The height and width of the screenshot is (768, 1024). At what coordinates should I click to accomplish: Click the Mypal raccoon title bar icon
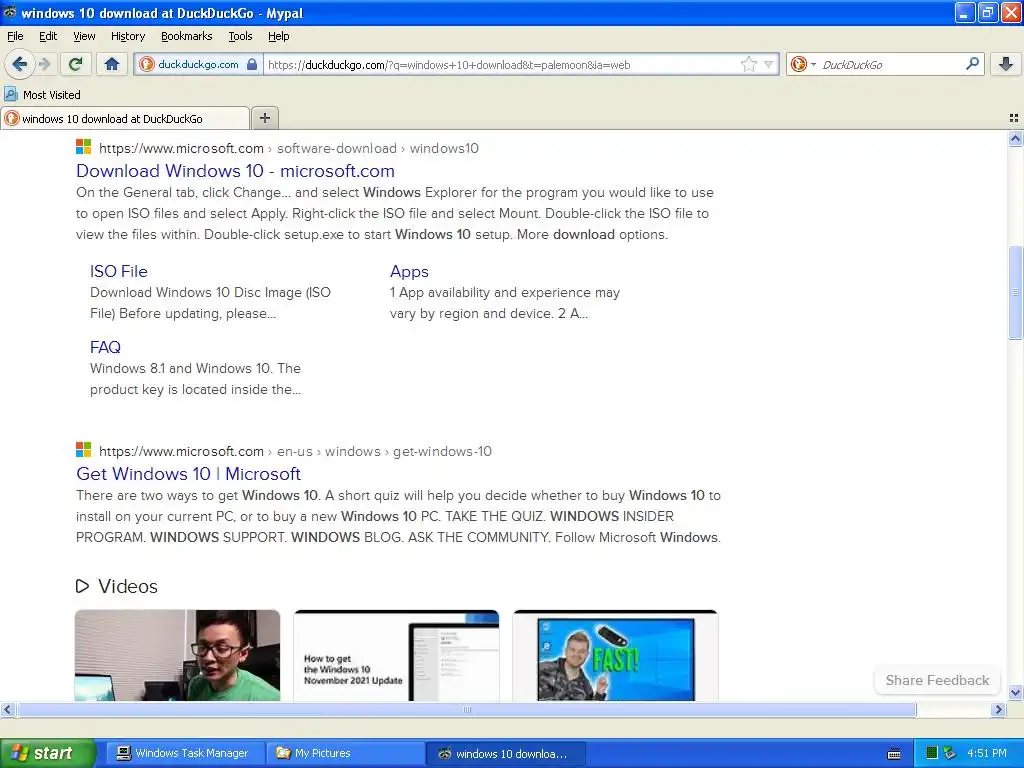[10, 12]
